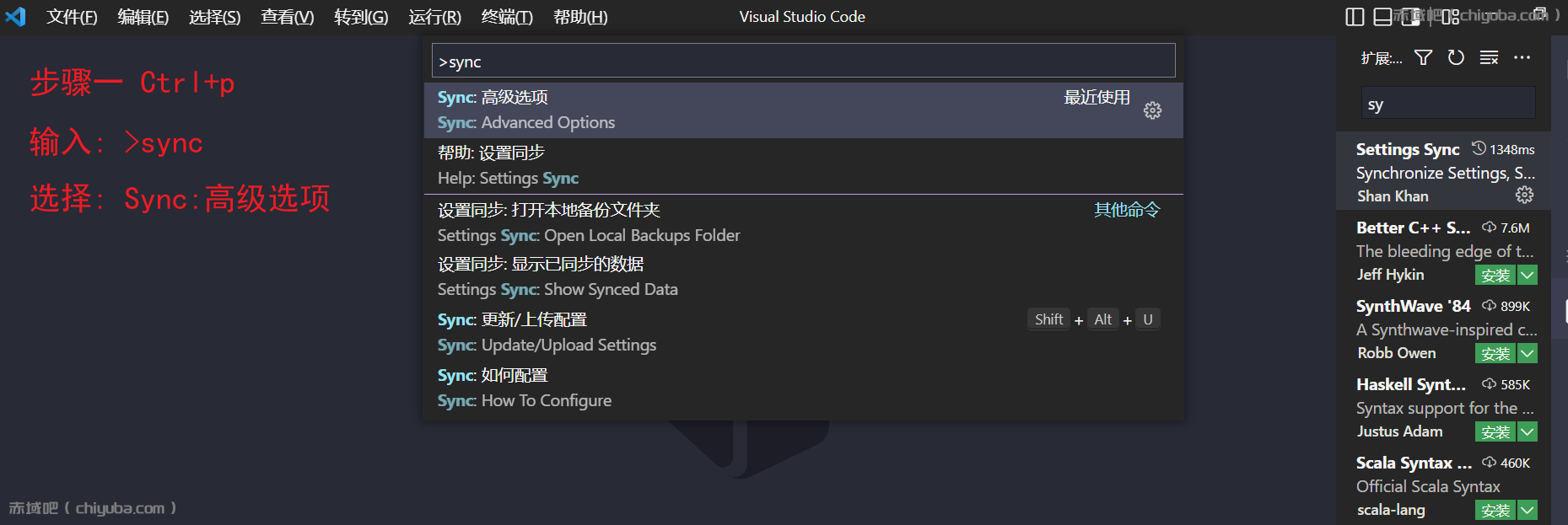Image resolution: width=1568 pixels, height=525 pixels.
Task: Click the 其他命令 group label
Action: click(1127, 210)
